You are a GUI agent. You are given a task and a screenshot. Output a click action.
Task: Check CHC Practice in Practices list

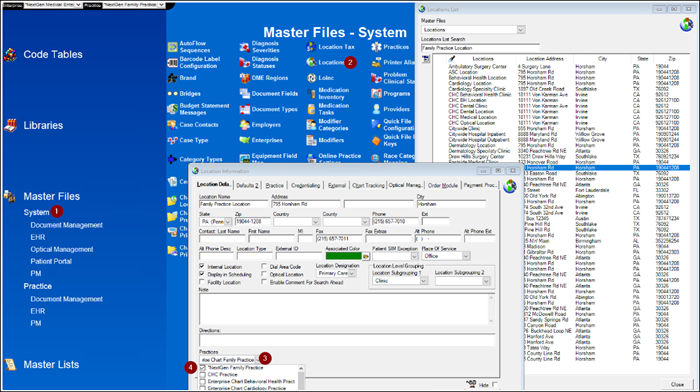(x=203, y=375)
